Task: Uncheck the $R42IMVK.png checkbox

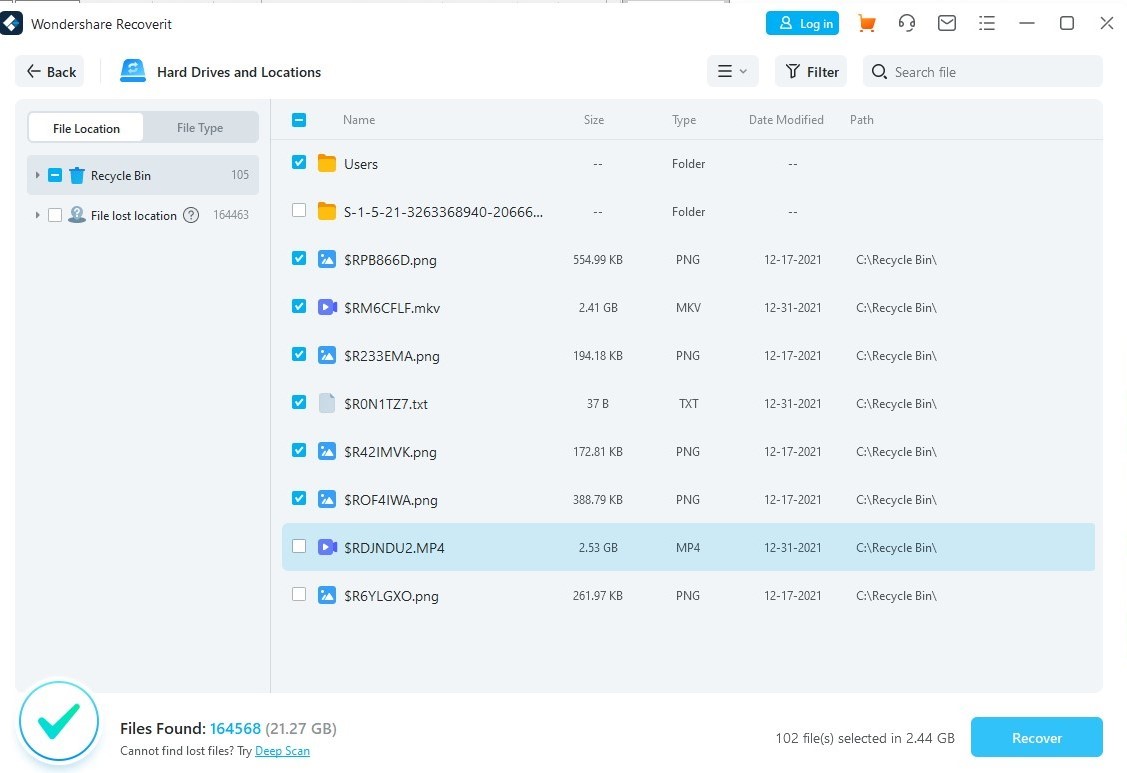Action: coord(299,450)
